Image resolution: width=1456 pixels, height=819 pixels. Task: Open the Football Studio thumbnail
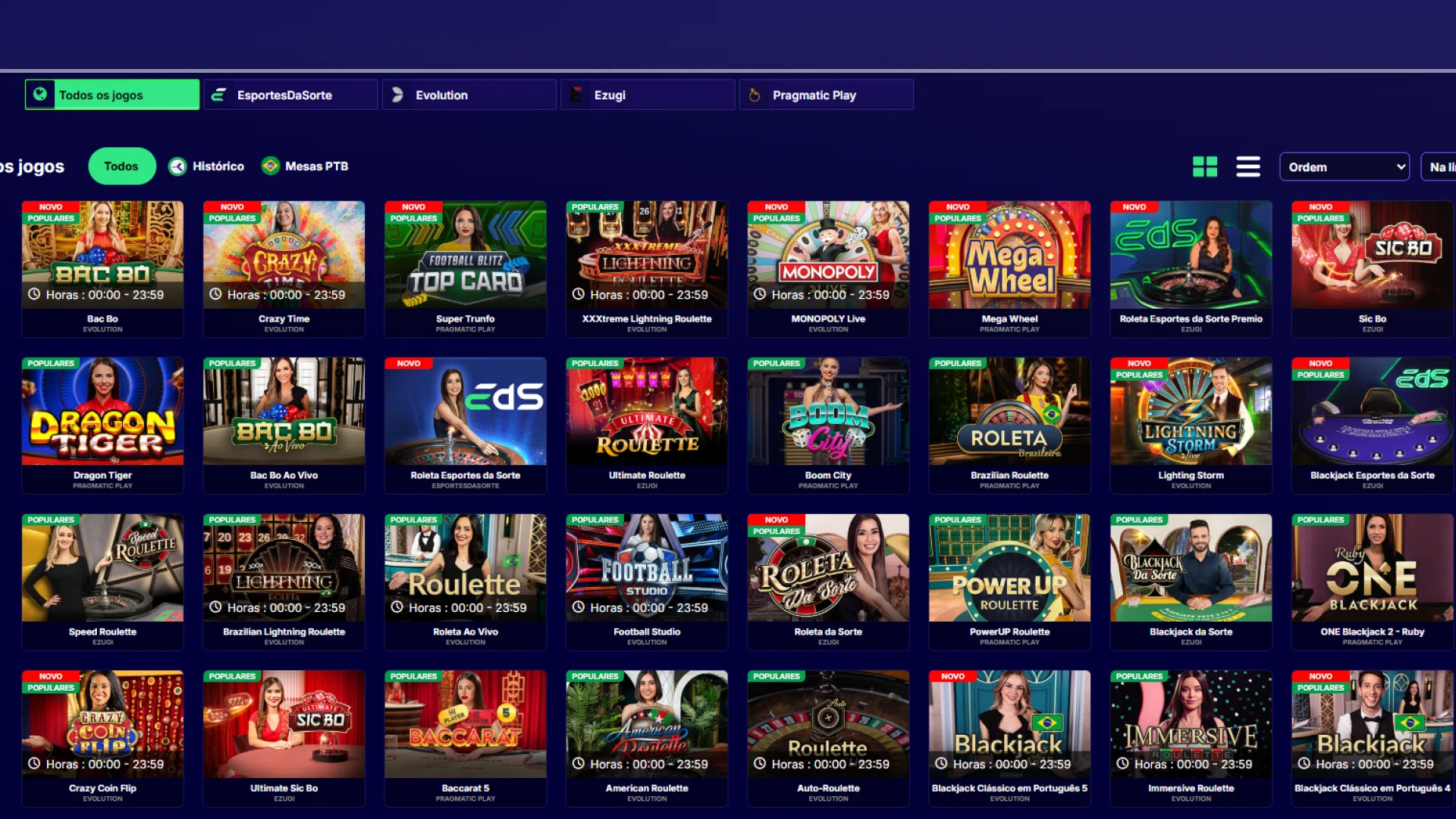(647, 568)
